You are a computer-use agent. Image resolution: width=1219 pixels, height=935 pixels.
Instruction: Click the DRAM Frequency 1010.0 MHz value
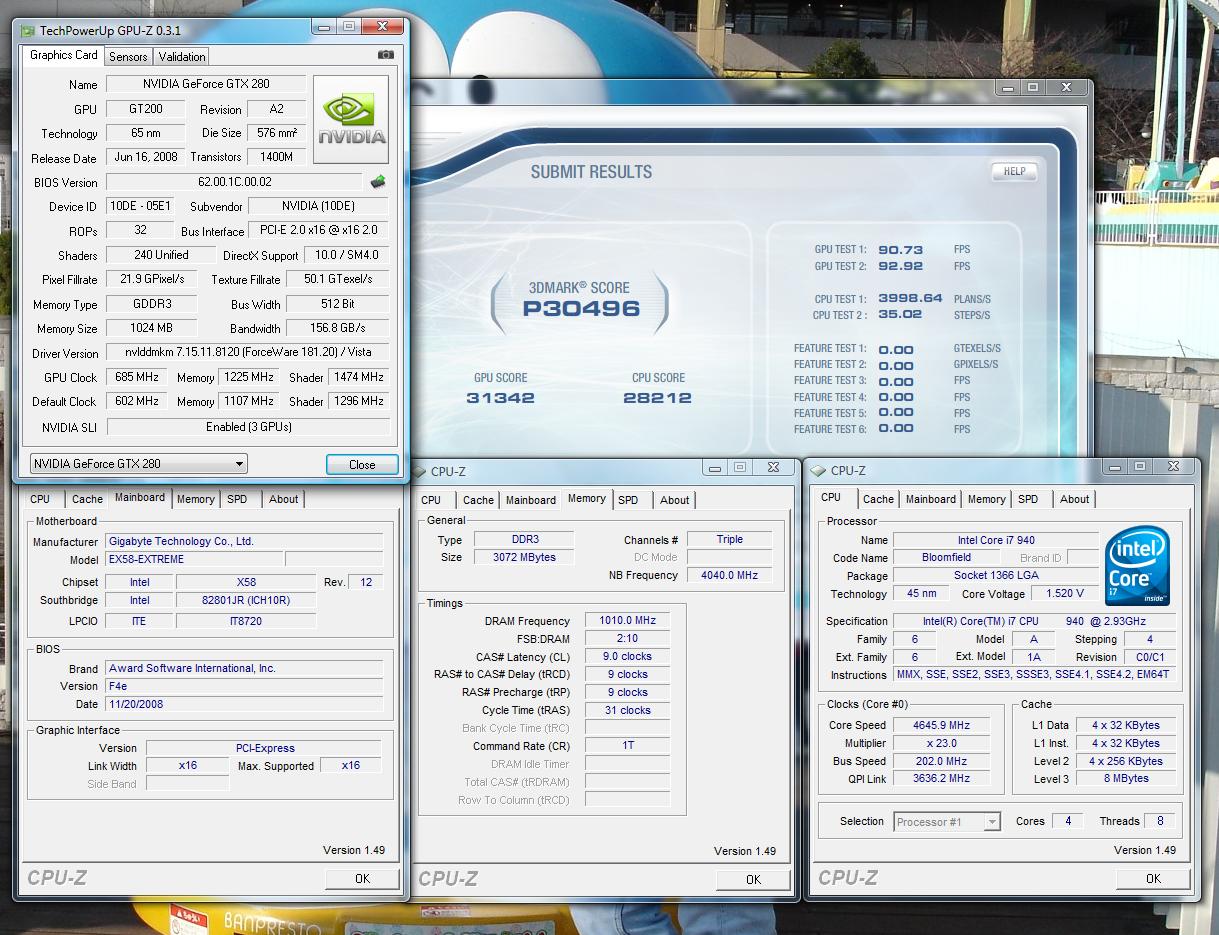[627, 621]
